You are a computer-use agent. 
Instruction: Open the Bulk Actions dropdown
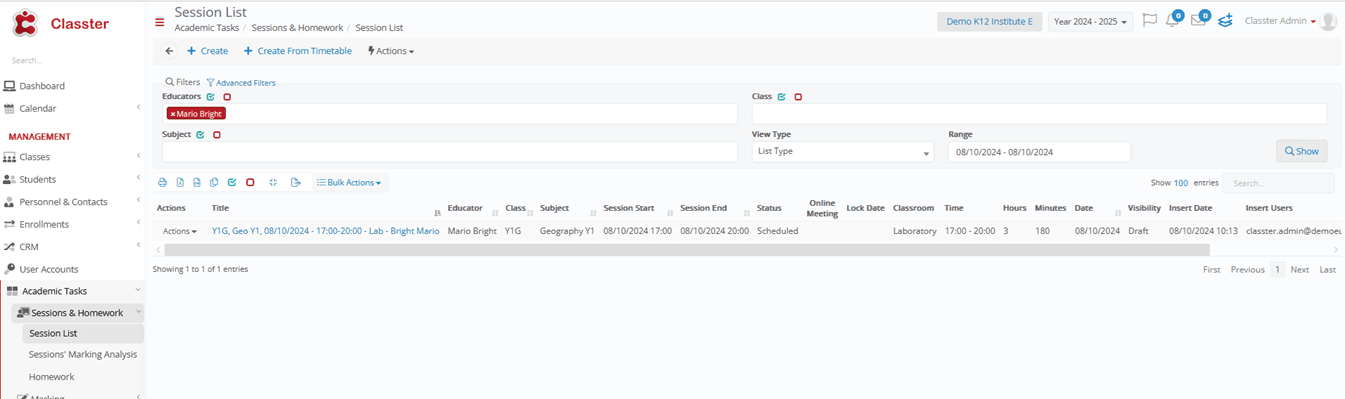pos(349,183)
